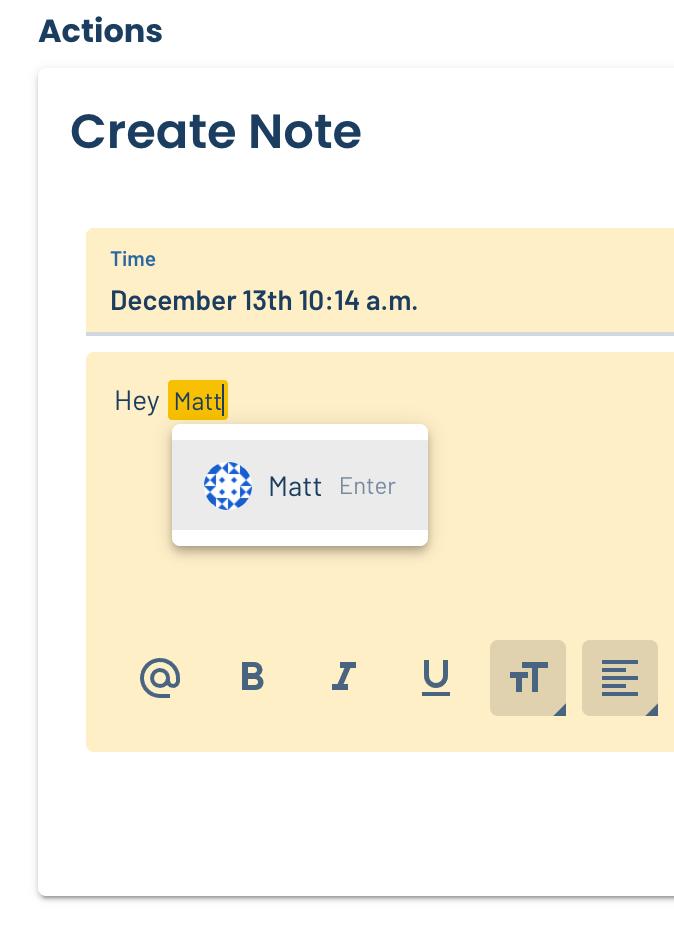Toggle underline formatting icon

pyautogui.click(x=436, y=678)
